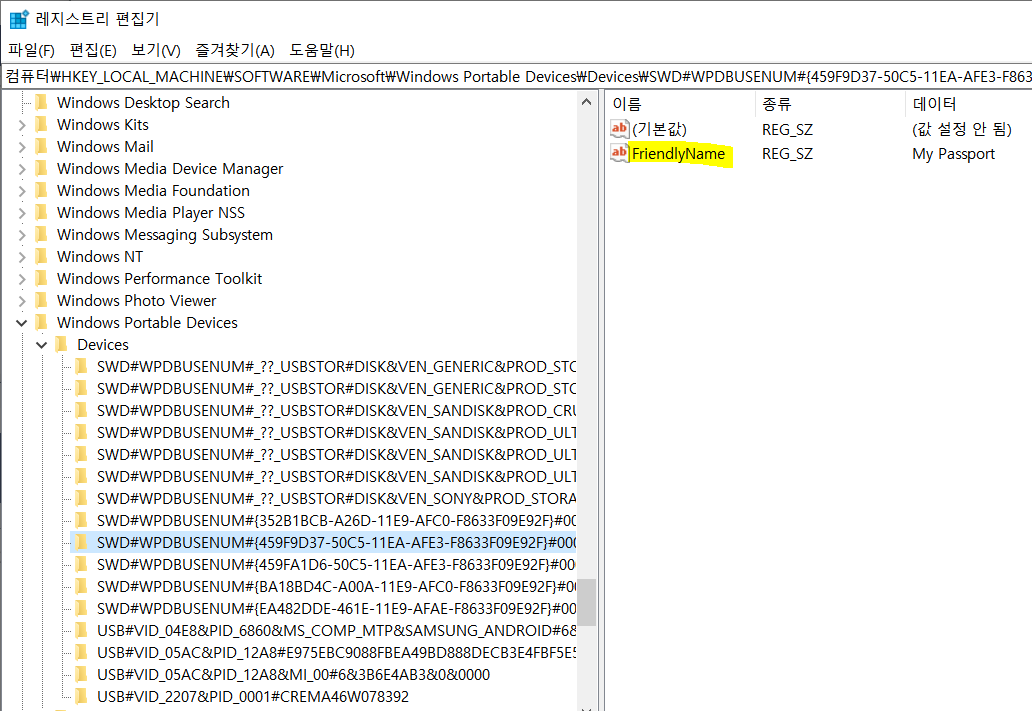Collapse the Windows Portable Devices key
The height and width of the screenshot is (711, 1032).
22,323
